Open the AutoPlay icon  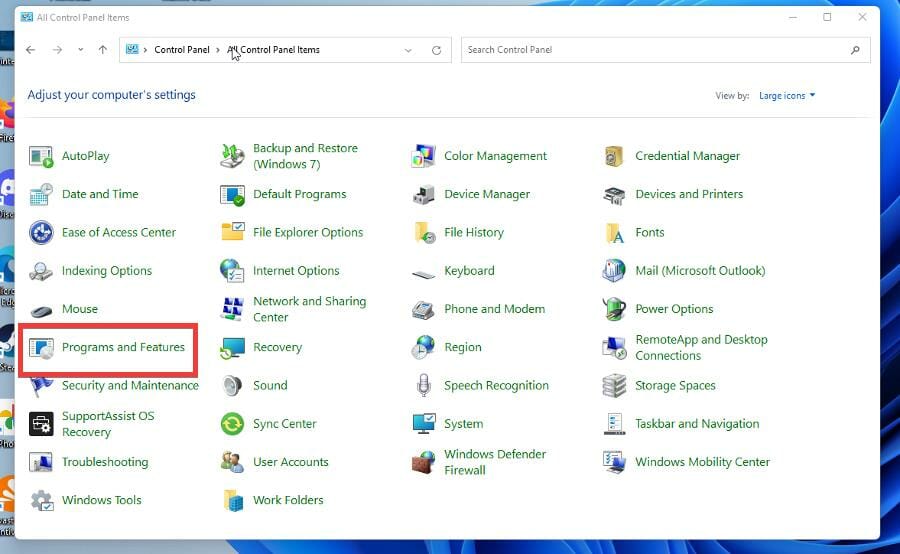(x=41, y=156)
